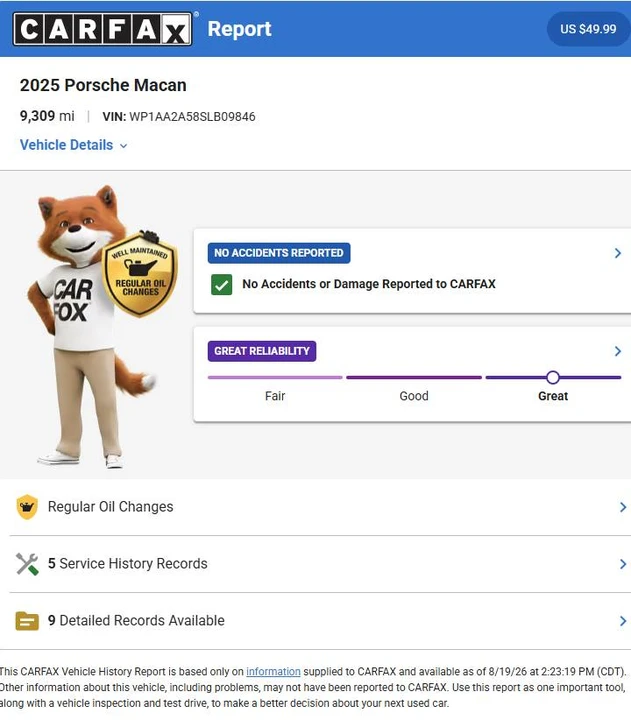This screenshot has height=720, width=631.
Task: Click the wrench and screwdriver service icon
Action: (x=27, y=564)
